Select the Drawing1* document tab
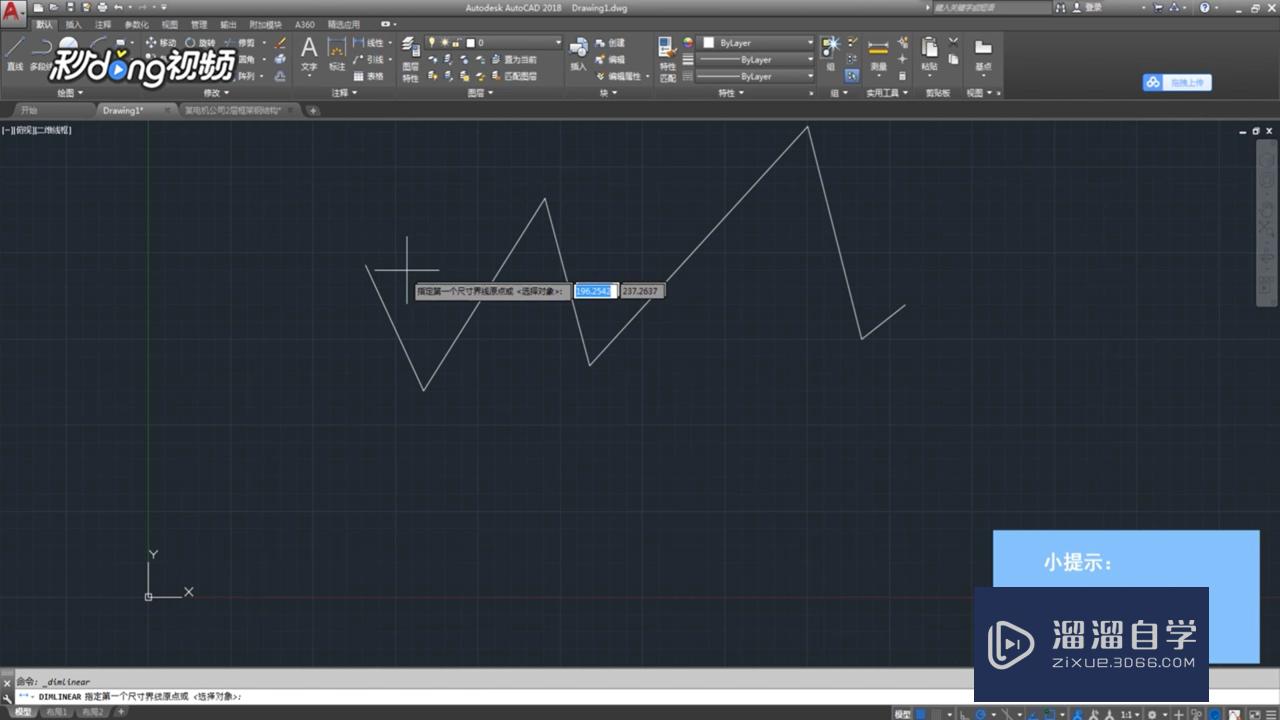The image size is (1280, 720). (124, 110)
